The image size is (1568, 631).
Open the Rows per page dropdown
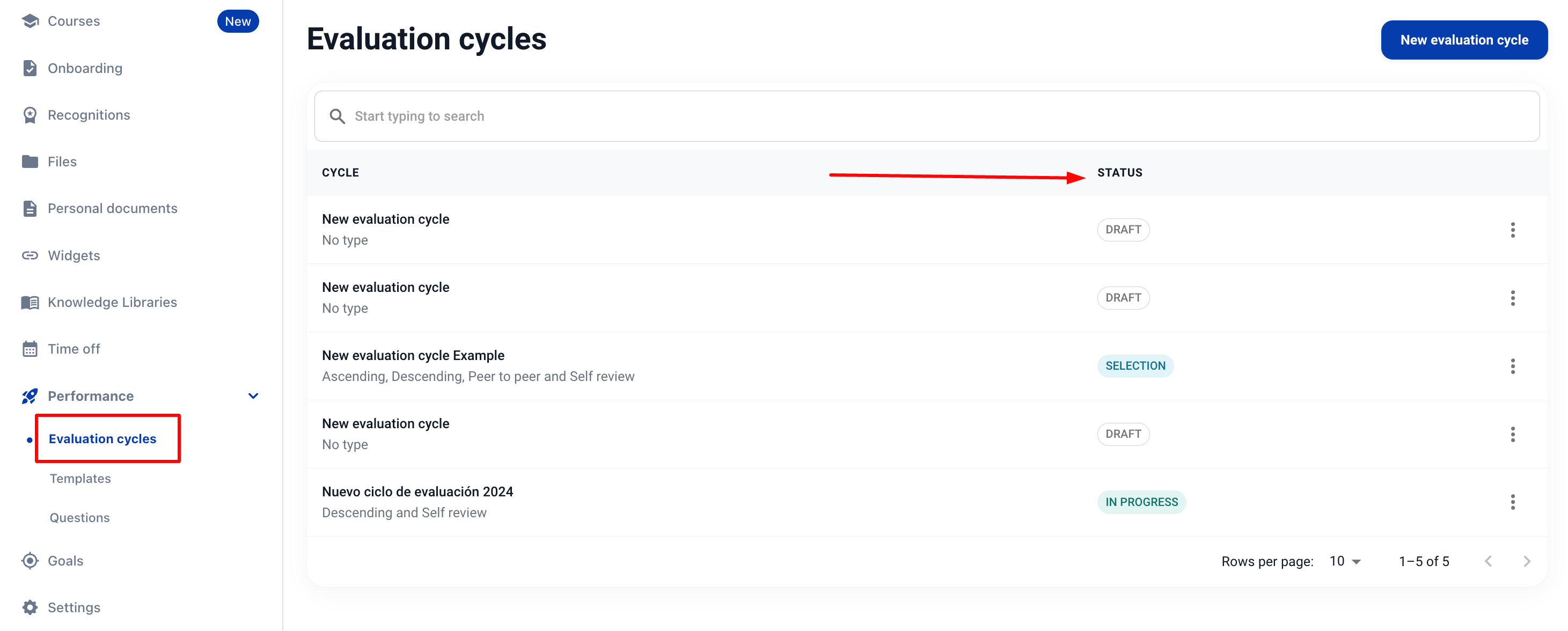[1345, 561]
